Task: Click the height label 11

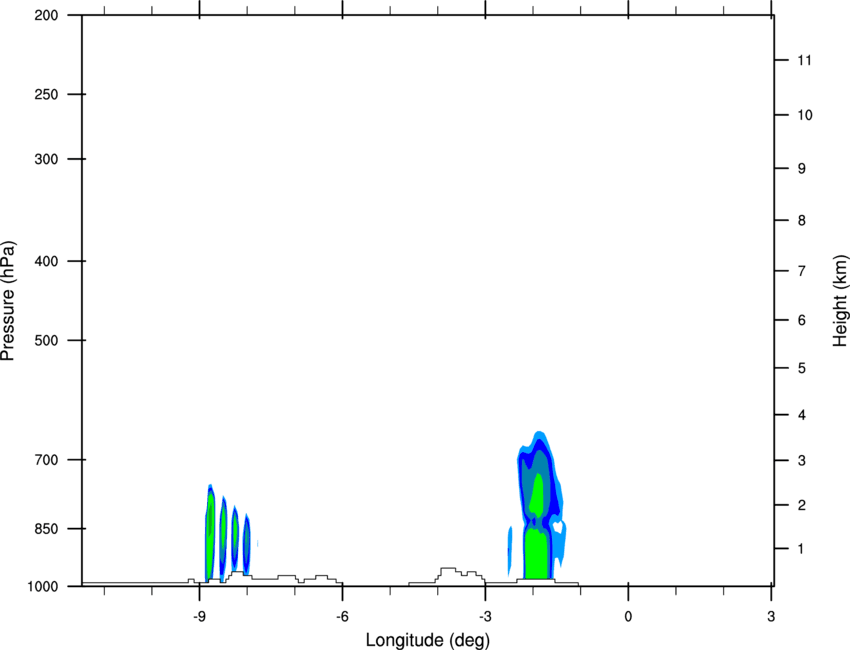Action: (x=804, y=60)
